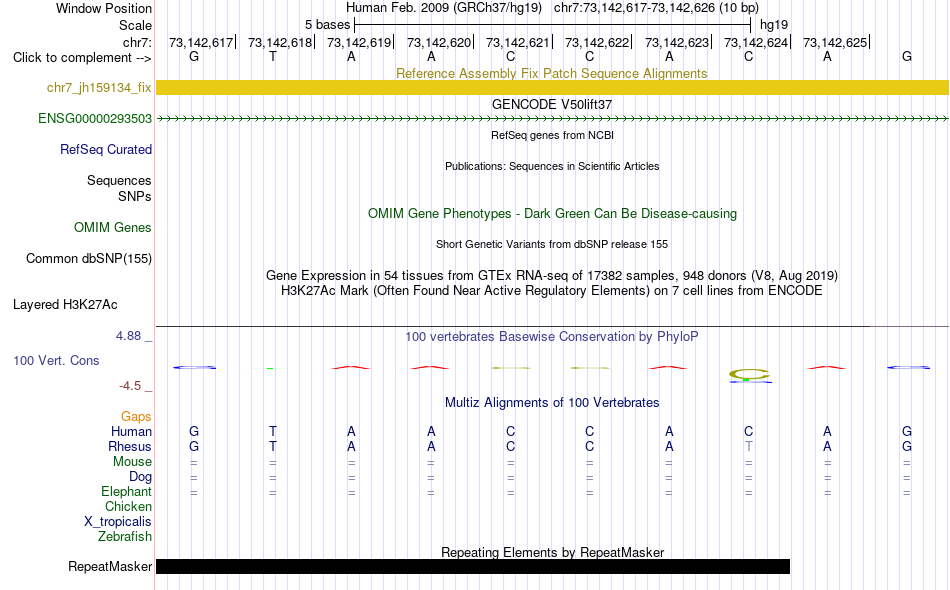
Task: Open 'Publications: Sequences in Scientific Articles' title
Action: [x=552, y=166]
